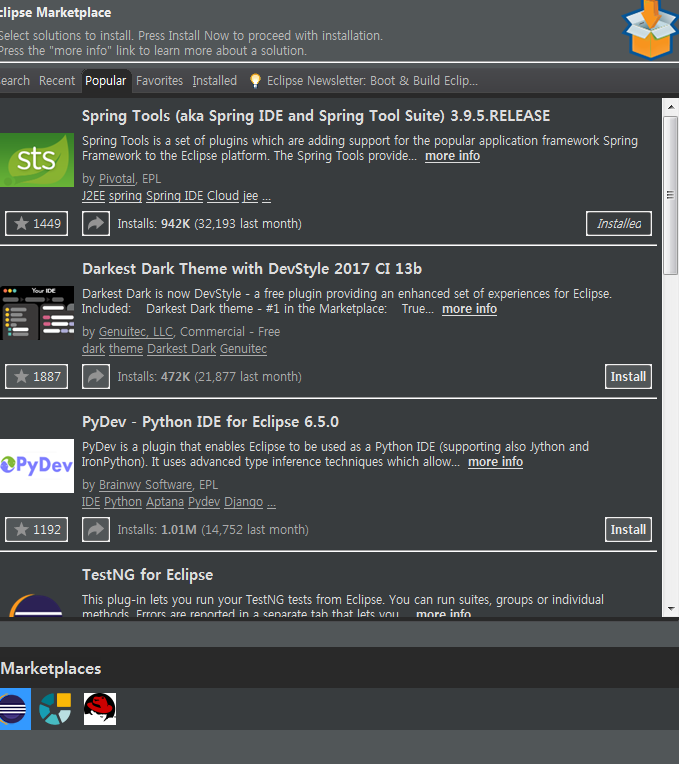Choose the teal and yellow marketplace icon

(55, 709)
